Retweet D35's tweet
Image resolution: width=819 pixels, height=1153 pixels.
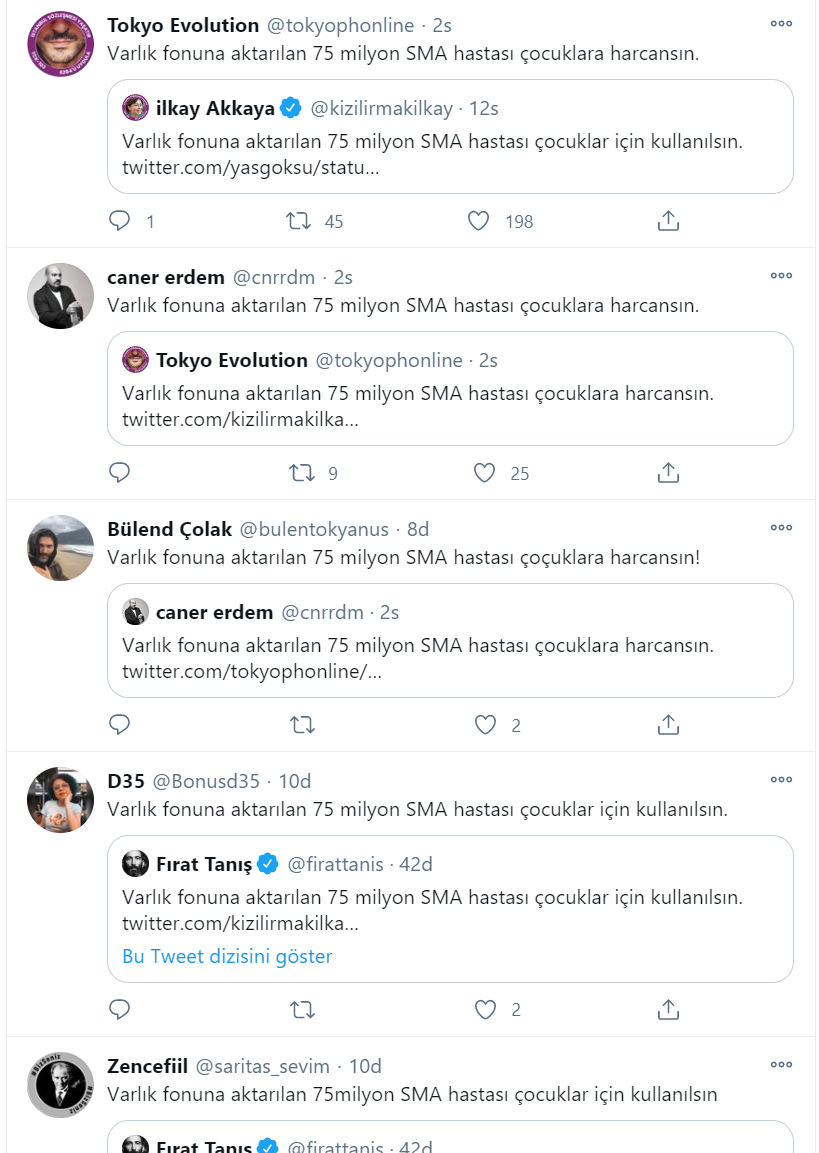coord(302,1009)
